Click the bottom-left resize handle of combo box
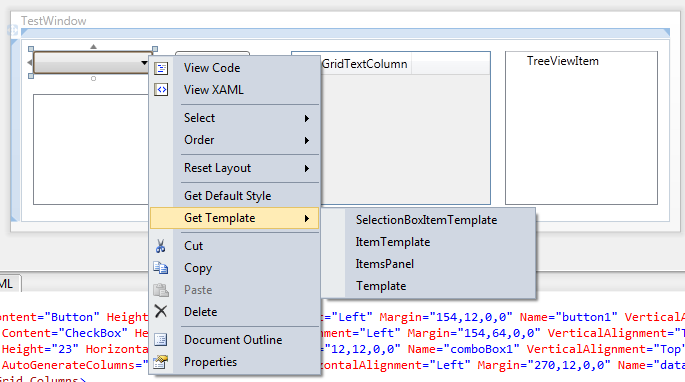The height and width of the screenshot is (382, 685). [x=31, y=76]
